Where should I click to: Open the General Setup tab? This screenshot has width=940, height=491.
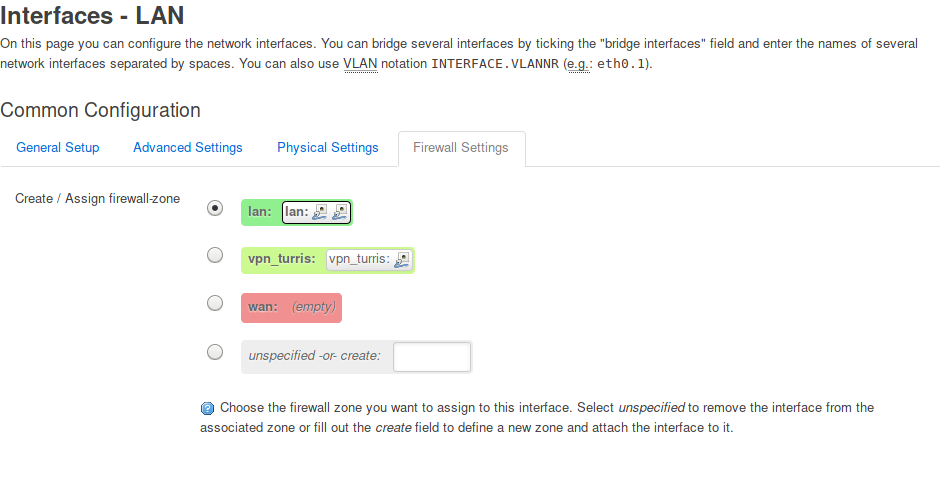click(x=58, y=147)
